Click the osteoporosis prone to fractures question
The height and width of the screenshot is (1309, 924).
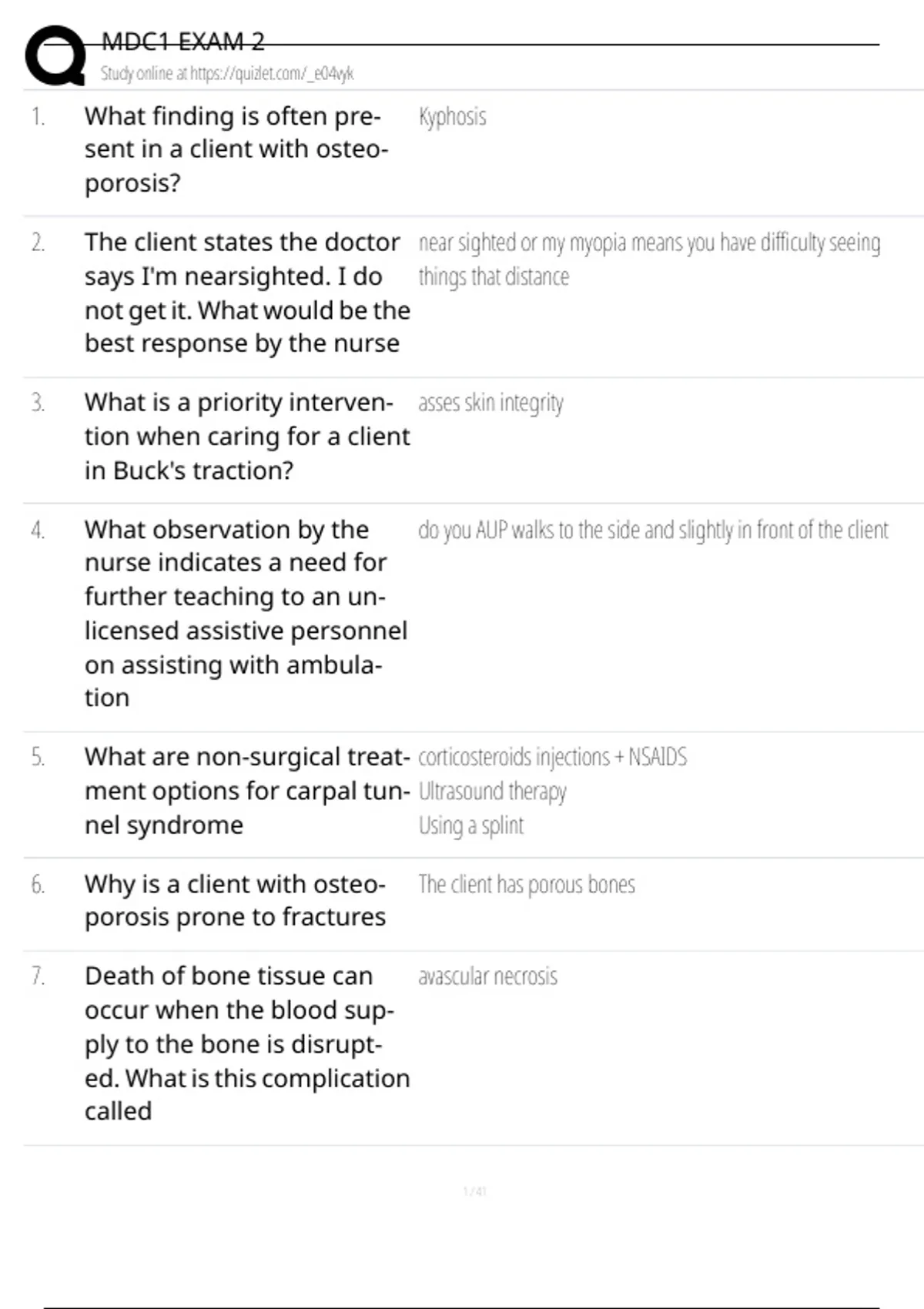235,900
